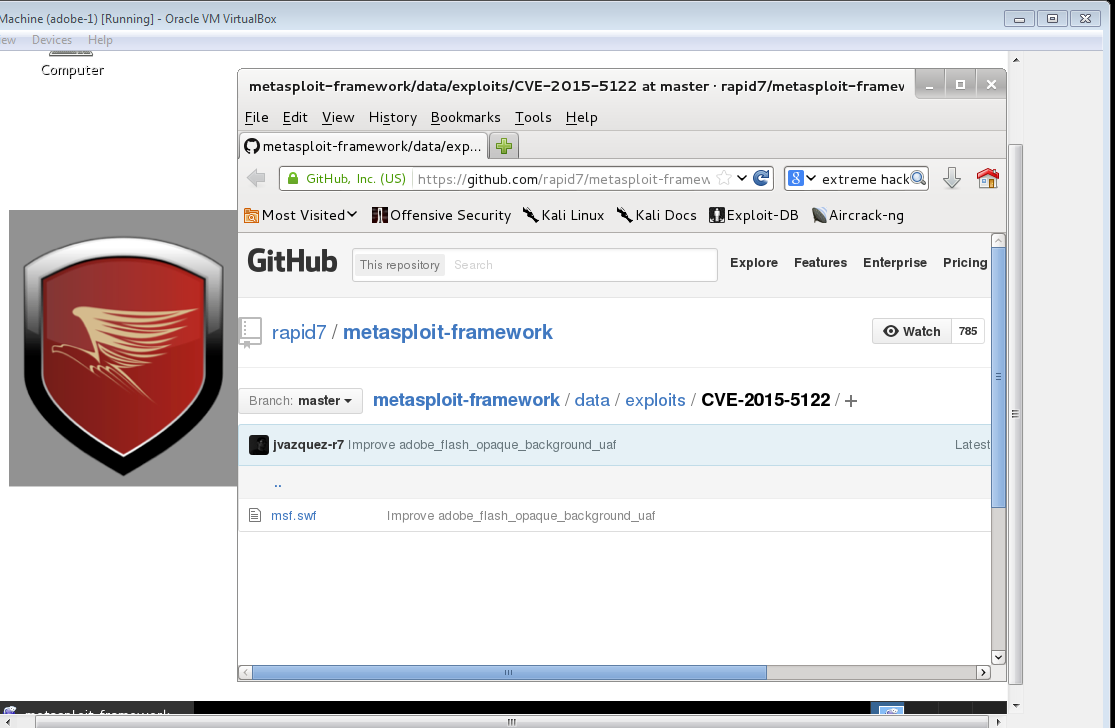Go to the browser Home icon
Image resolution: width=1115 pixels, height=728 pixels.
[x=988, y=178]
